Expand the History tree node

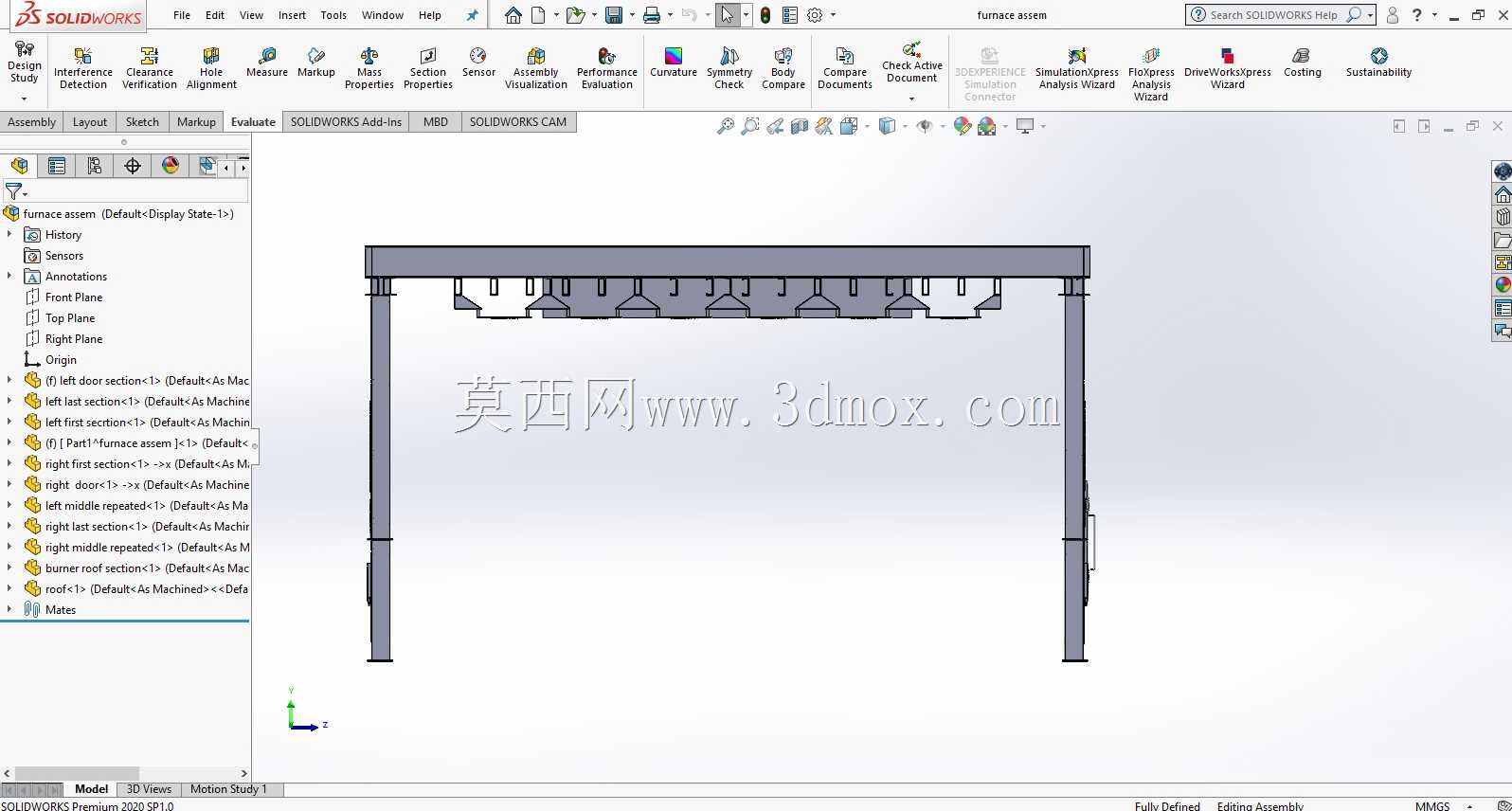(9, 234)
